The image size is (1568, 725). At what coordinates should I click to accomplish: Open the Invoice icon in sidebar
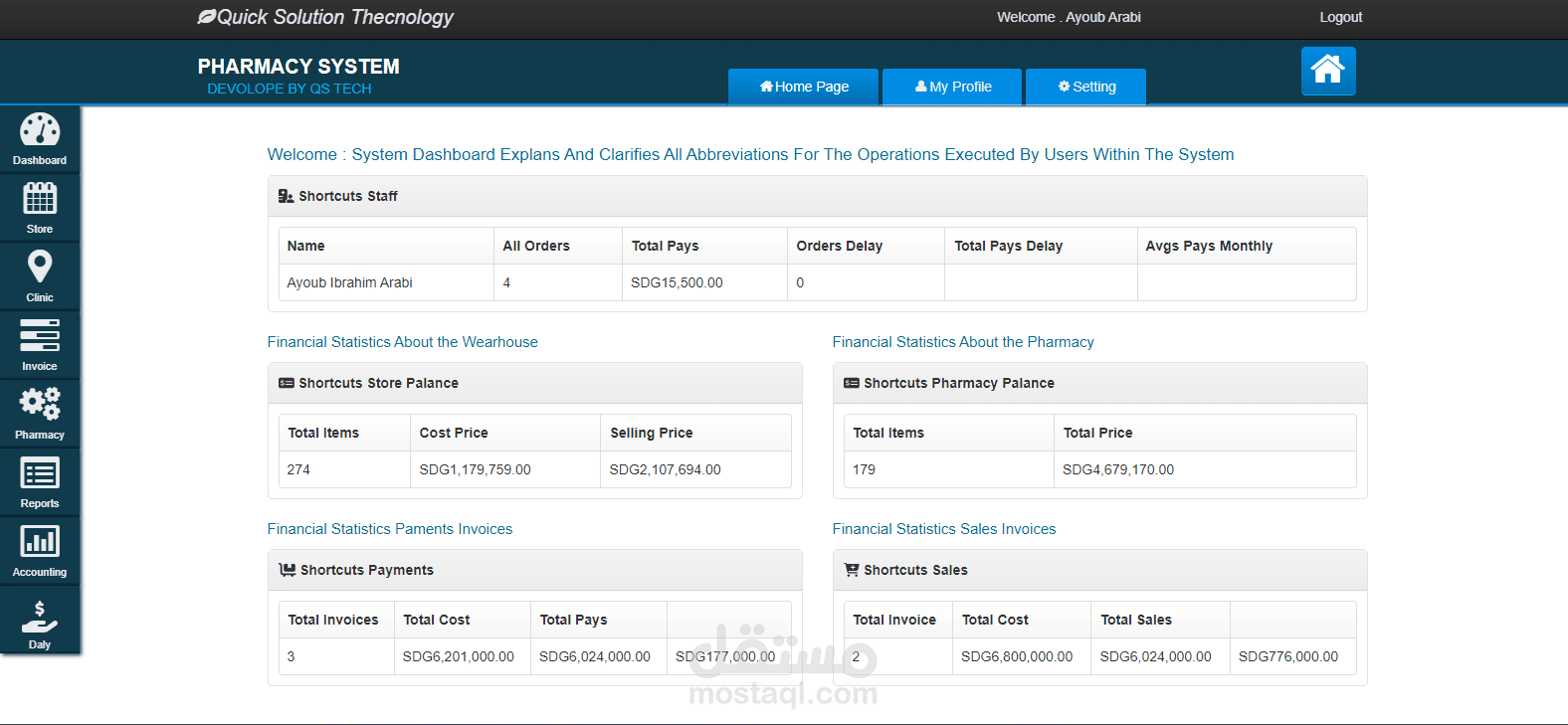point(40,335)
